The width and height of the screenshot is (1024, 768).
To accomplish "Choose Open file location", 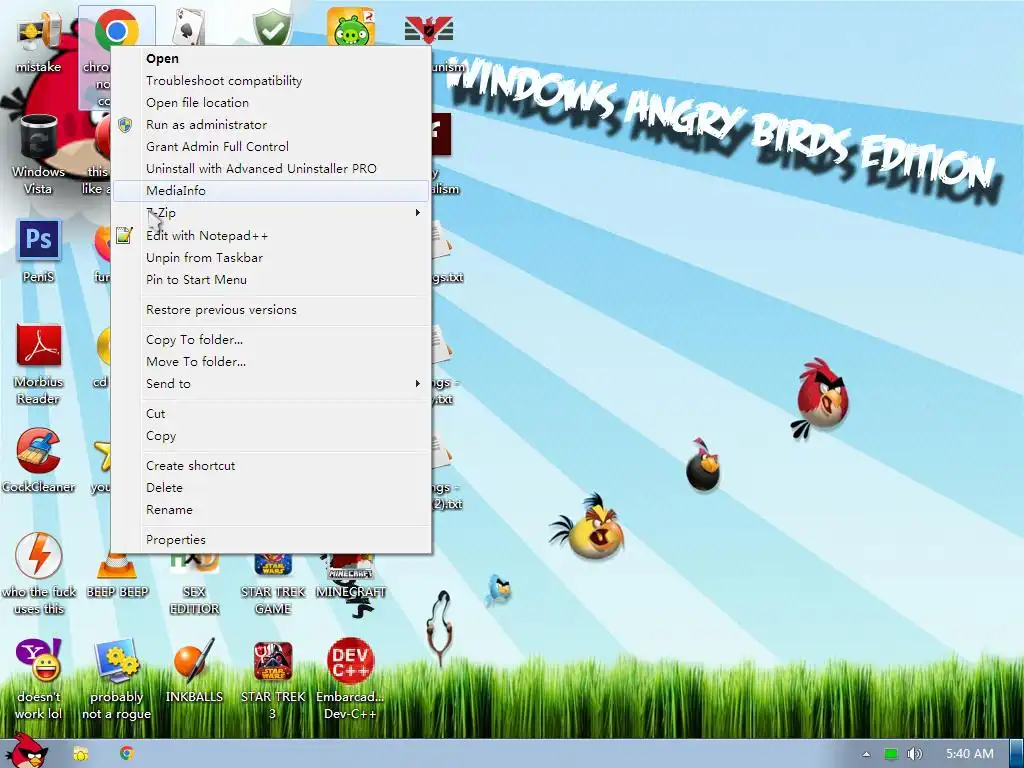I will coord(271,103).
